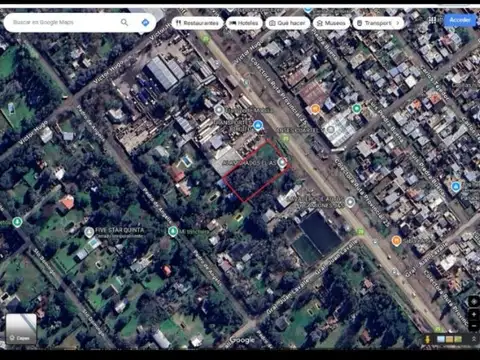Open the FIVE STAR QUINTA place pin
The width and height of the screenshot is (480, 360).
coord(89,232)
